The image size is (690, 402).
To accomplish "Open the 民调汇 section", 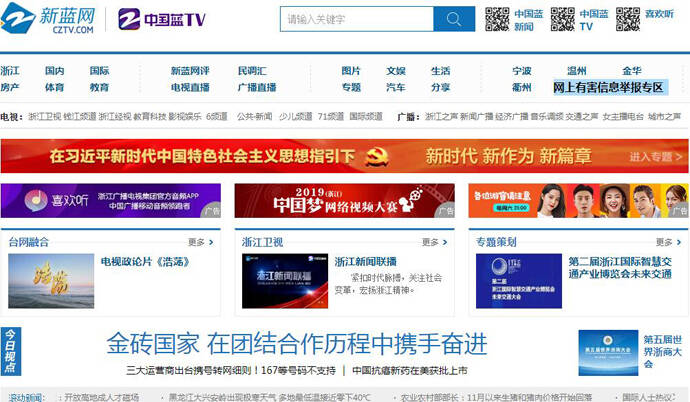I will [252, 71].
